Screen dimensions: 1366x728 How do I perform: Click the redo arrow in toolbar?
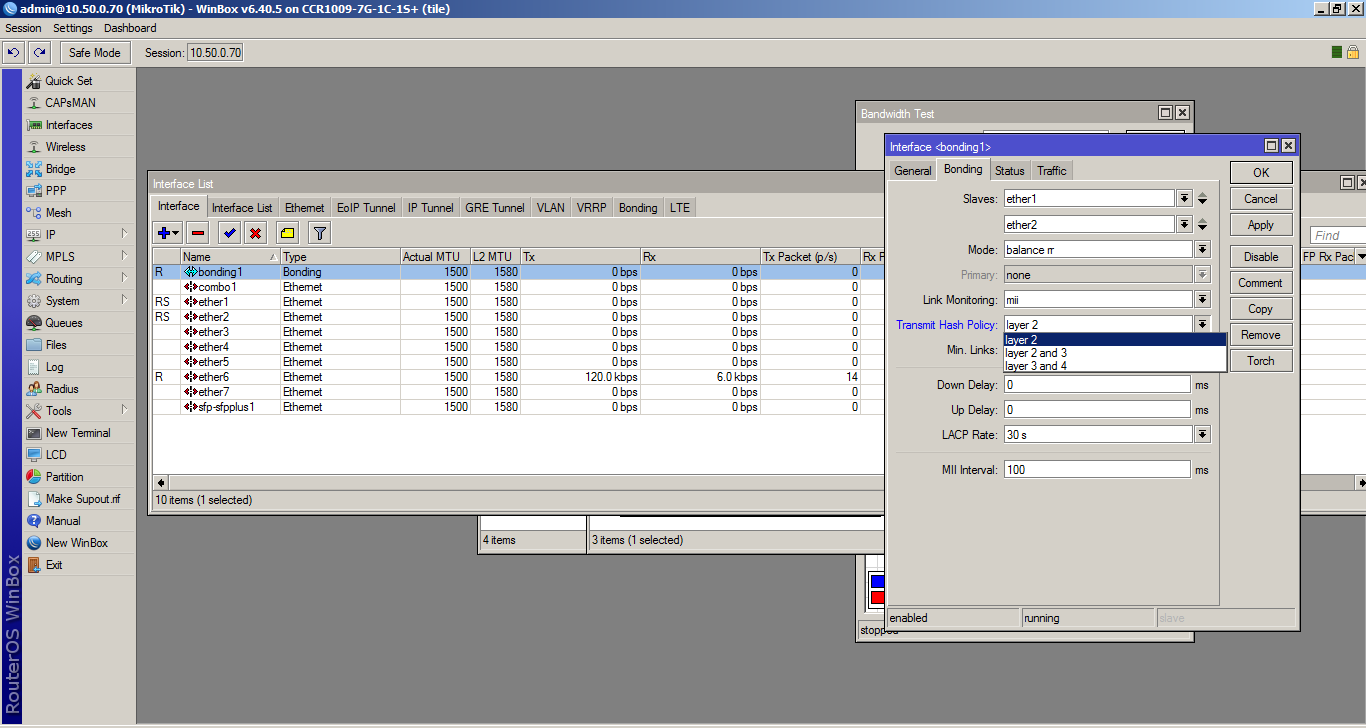pos(39,53)
